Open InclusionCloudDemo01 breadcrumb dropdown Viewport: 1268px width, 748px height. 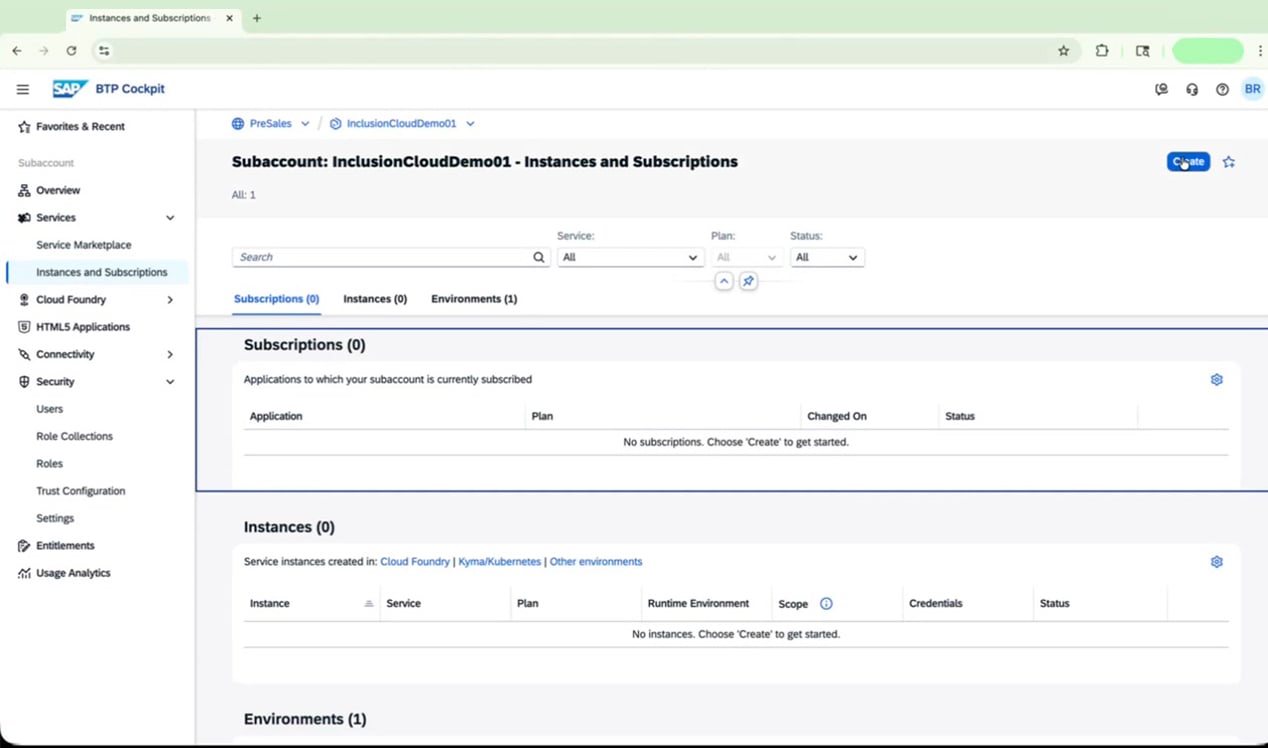pos(470,124)
